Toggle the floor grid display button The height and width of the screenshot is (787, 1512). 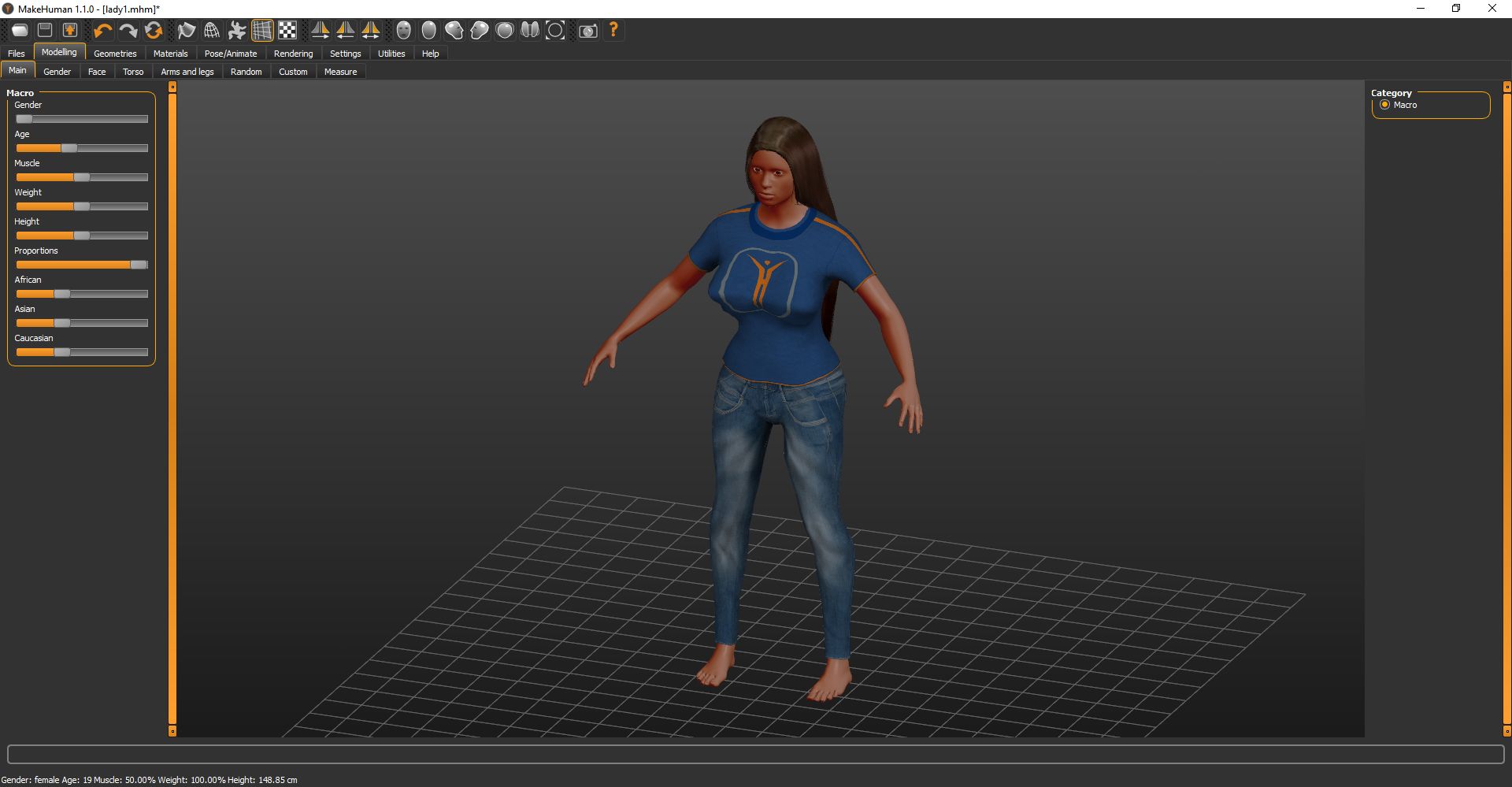(x=262, y=31)
